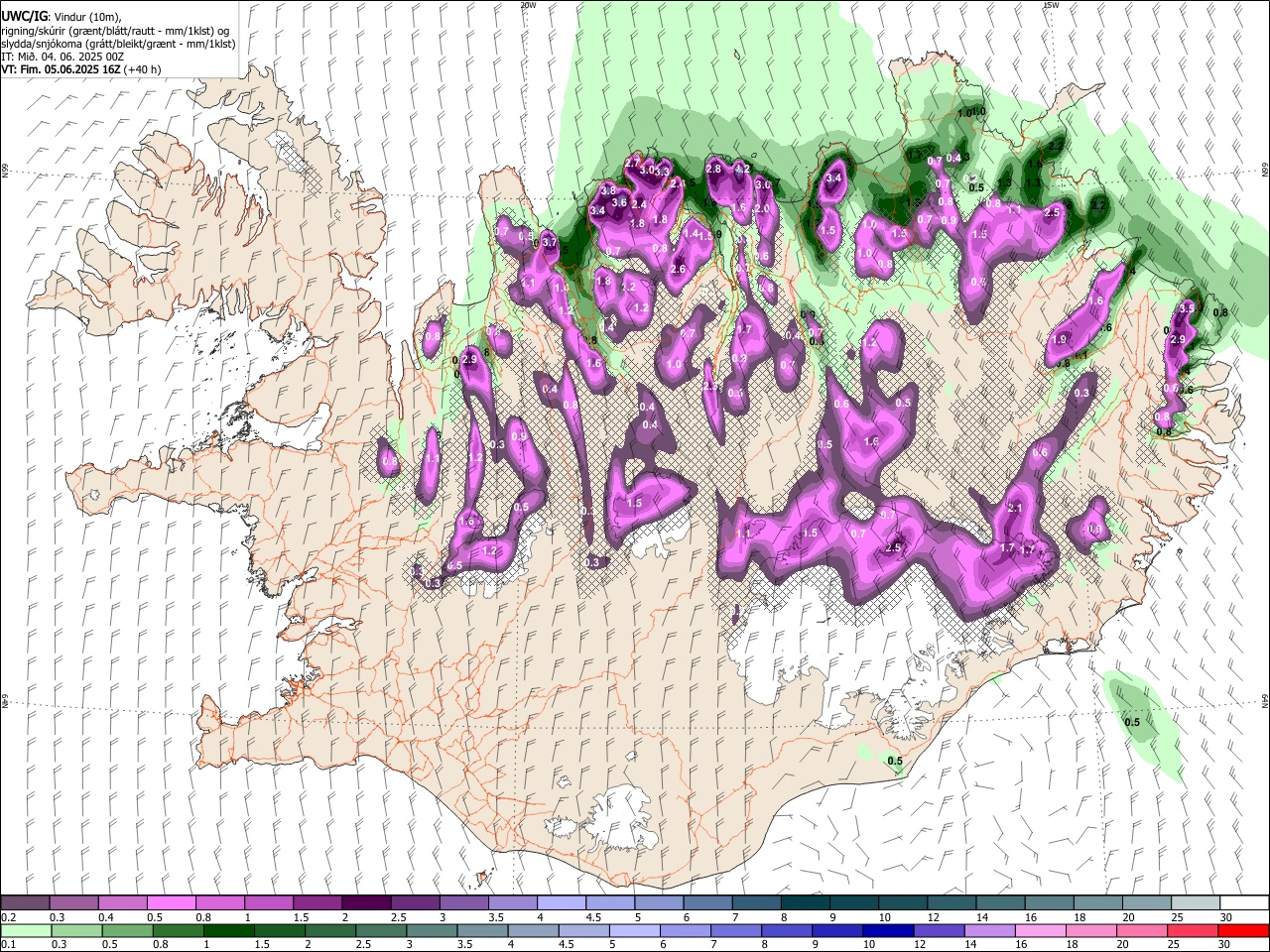Click the '2.7' precipitation value on the map
This screenshot has height=952, width=1270.
point(632,162)
